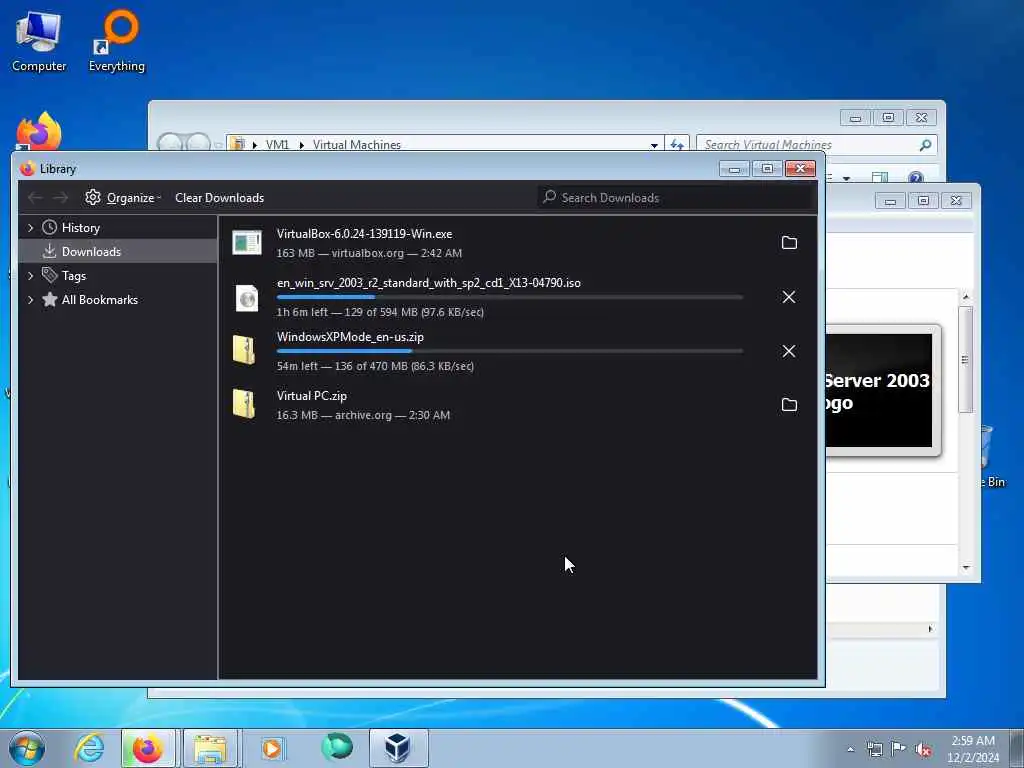Launch Internet Explorer from taskbar
The image size is (1024, 768).
[x=89, y=748]
